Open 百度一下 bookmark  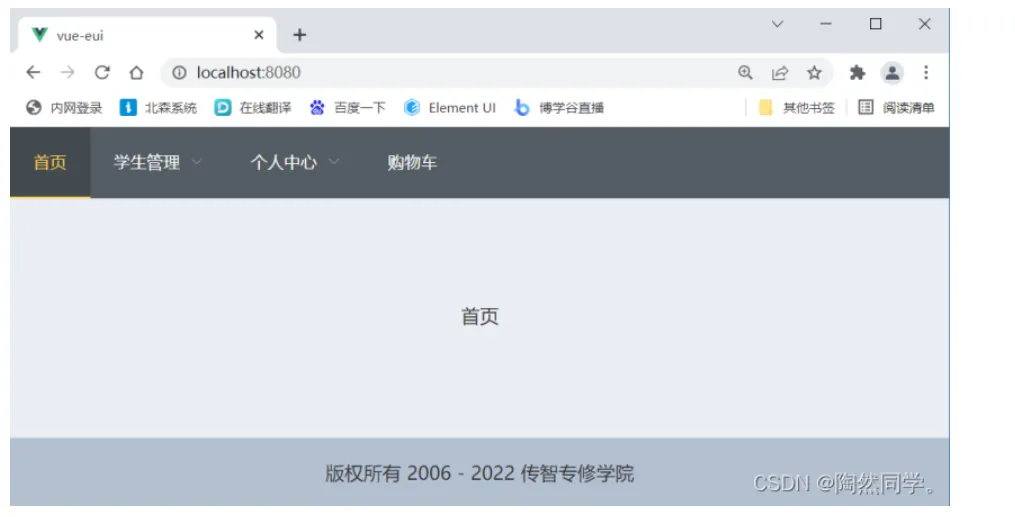[x=348, y=108]
